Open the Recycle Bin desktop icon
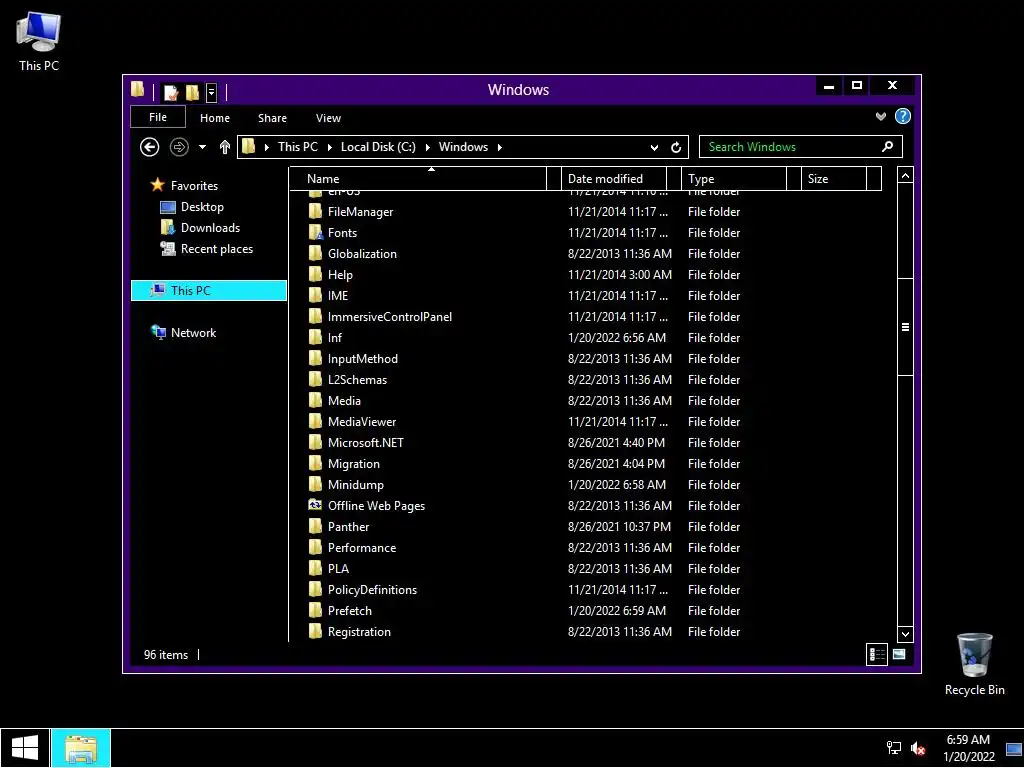The width and height of the screenshot is (1024, 768). 974,664
